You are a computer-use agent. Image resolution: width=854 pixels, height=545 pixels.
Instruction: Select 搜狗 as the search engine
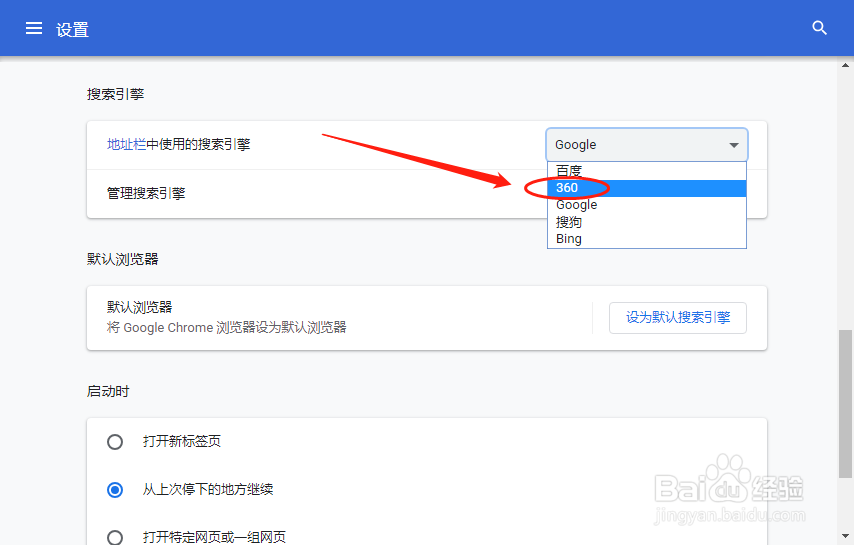pos(646,222)
